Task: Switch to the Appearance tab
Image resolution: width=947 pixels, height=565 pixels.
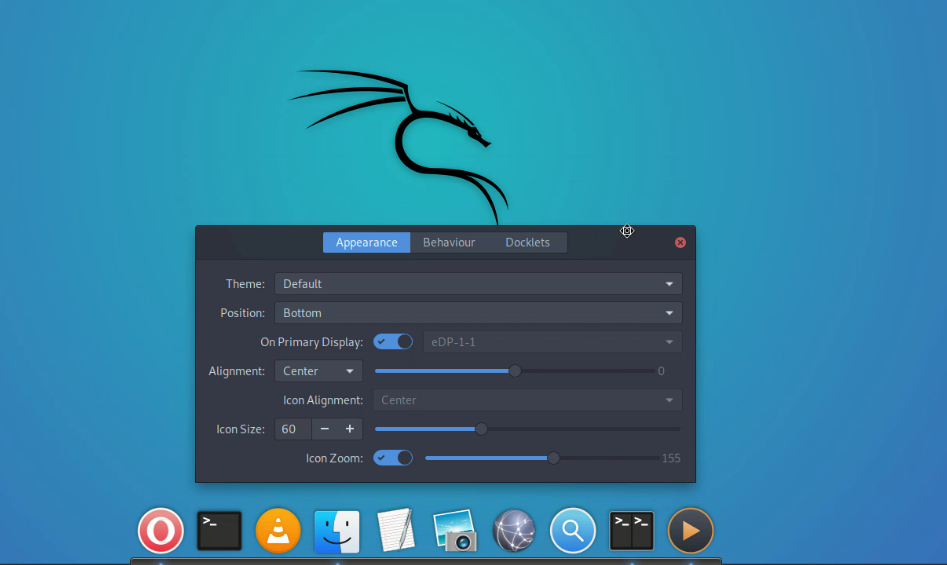Action: pyautogui.click(x=367, y=242)
